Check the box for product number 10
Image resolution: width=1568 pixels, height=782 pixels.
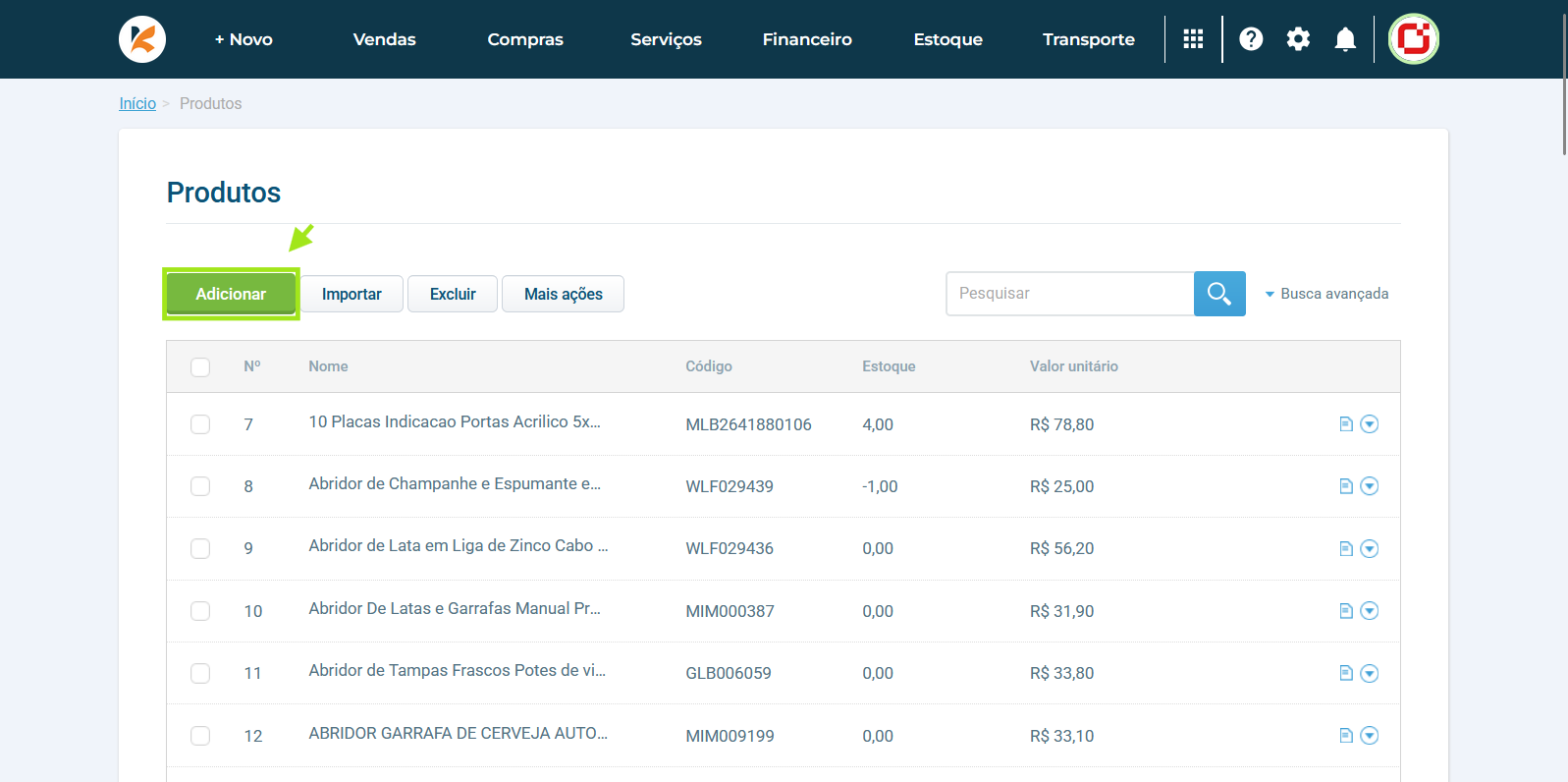pos(200,611)
